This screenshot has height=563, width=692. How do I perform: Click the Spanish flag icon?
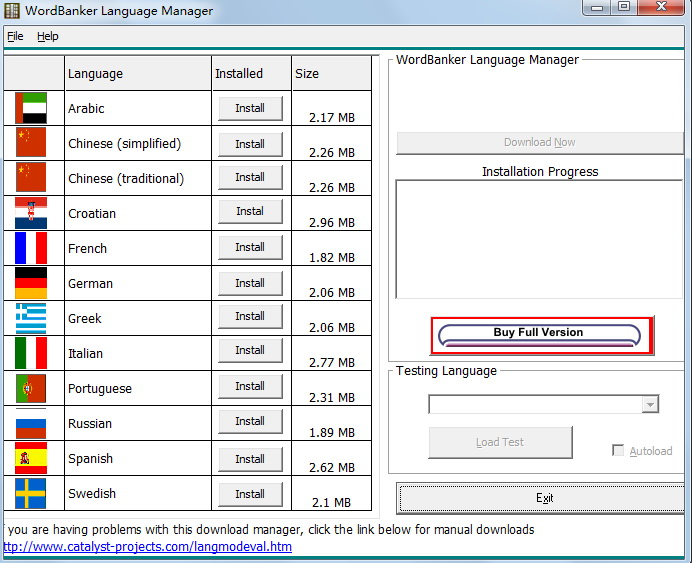[31, 458]
